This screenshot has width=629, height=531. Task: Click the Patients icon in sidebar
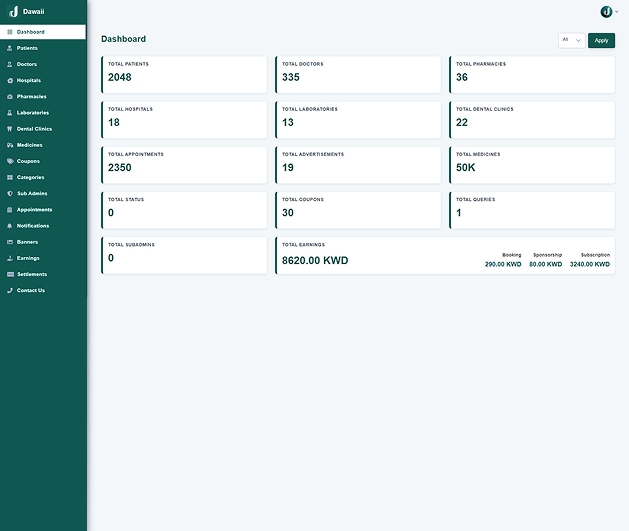coord(10,48)
